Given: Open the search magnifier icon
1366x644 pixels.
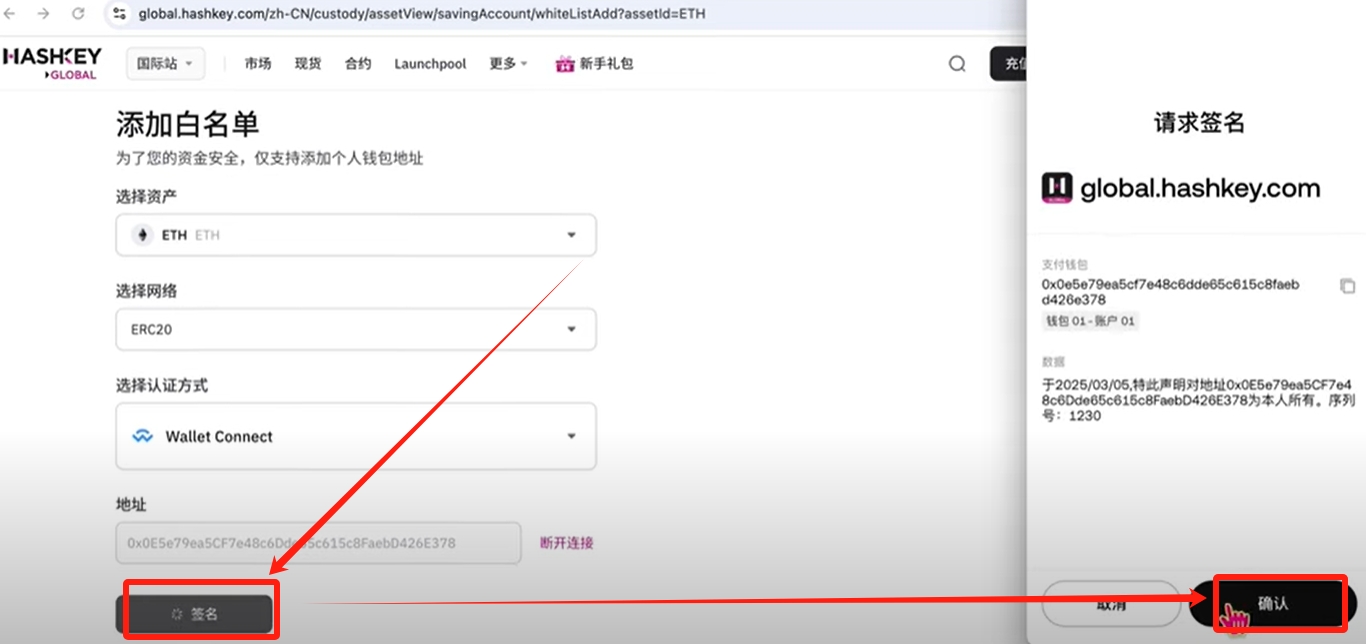Looking at the screenshot, I should click(957, 64).
